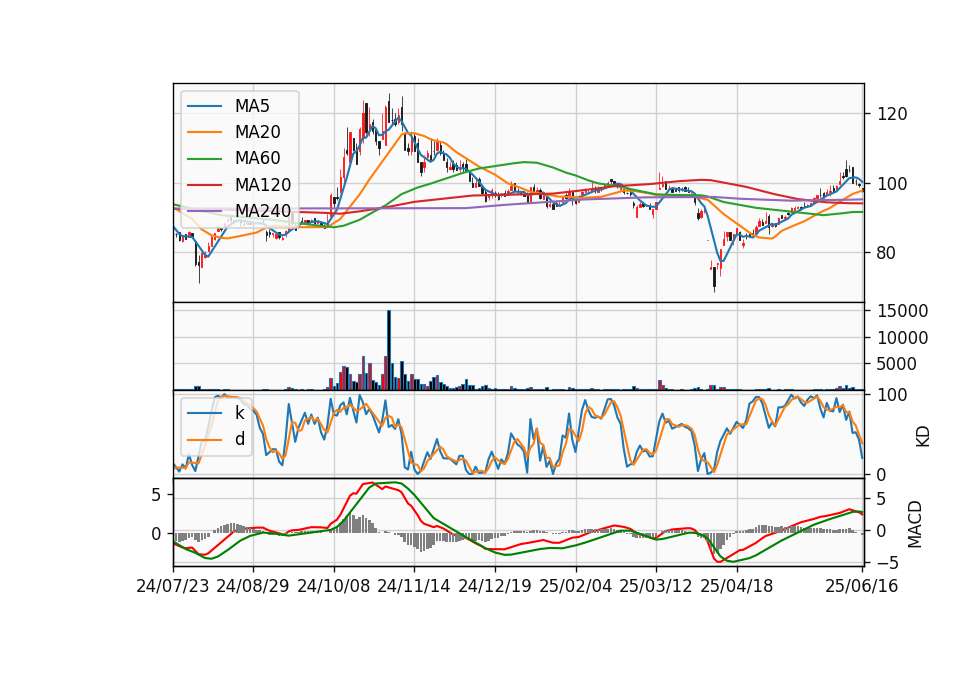Click the MA5 legend label
Screen dimensions: 960x690
pyautogui.click(x=252, y=106)
